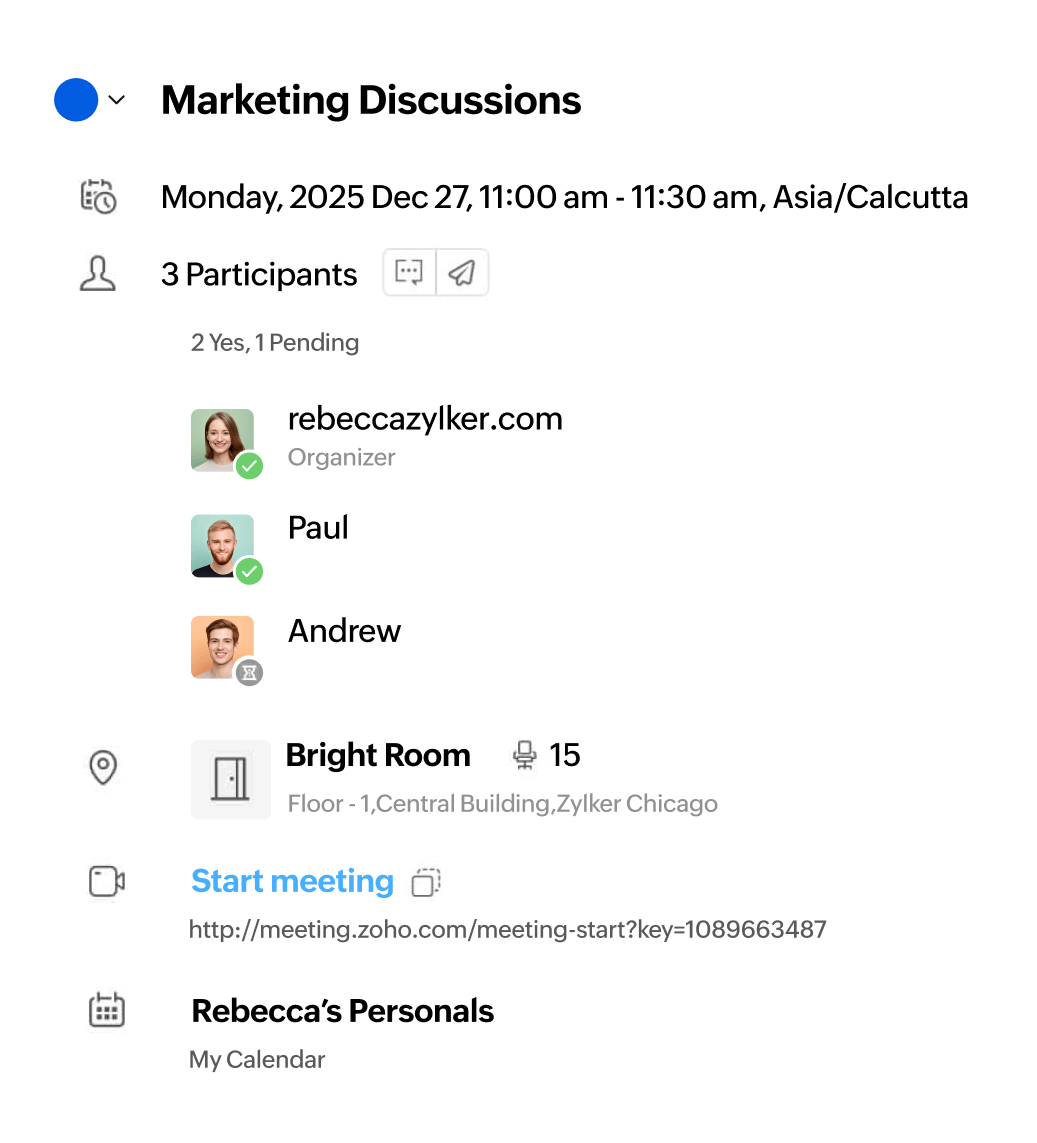Click the send email paper plane icon
Image resolution: width=1037 pixels, height=1143 pixels.
tap(462, 273)
